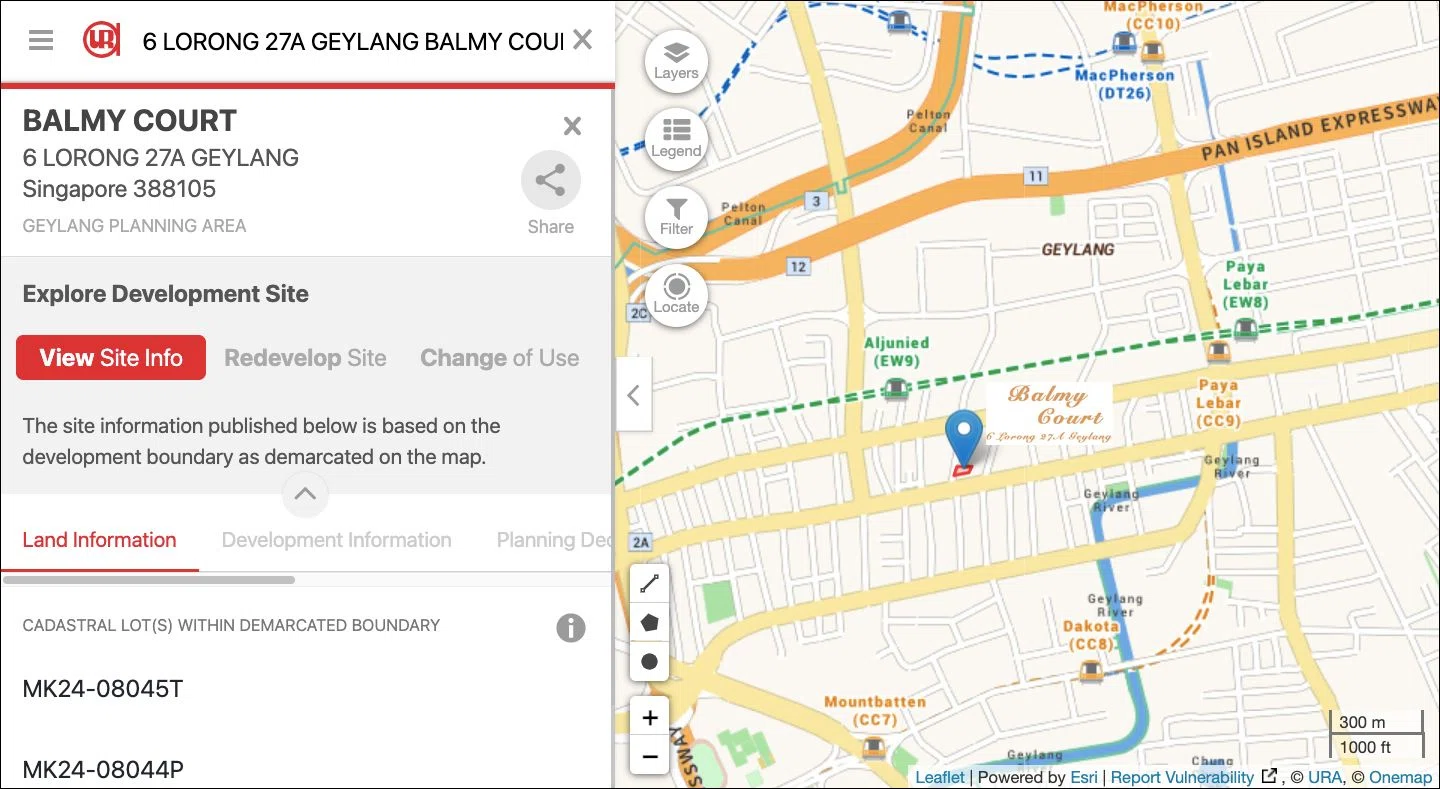The width and height of the screenshot is (1440, 789).
Task: Switch to Land Information tab
Action: (x=99, y=540)
